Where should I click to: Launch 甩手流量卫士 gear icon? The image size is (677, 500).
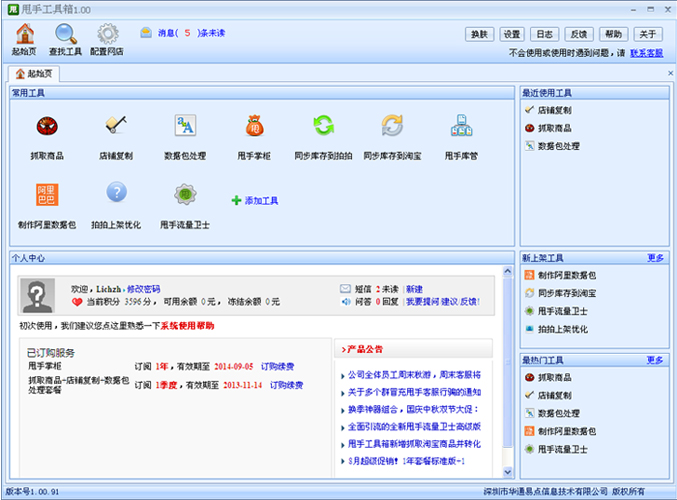(x=185, y=195)
